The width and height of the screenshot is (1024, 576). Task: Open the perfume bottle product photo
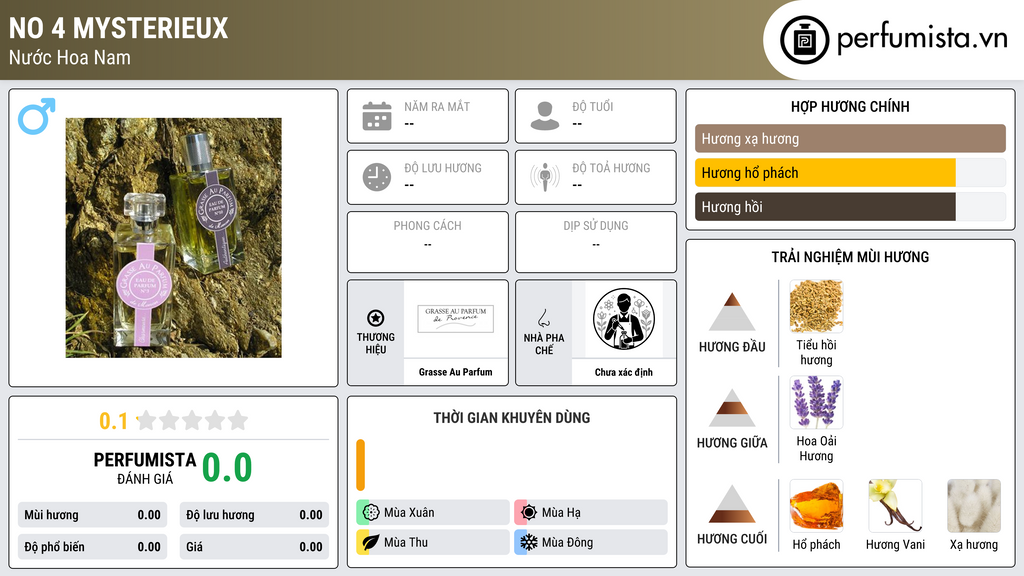coord(174,238)
